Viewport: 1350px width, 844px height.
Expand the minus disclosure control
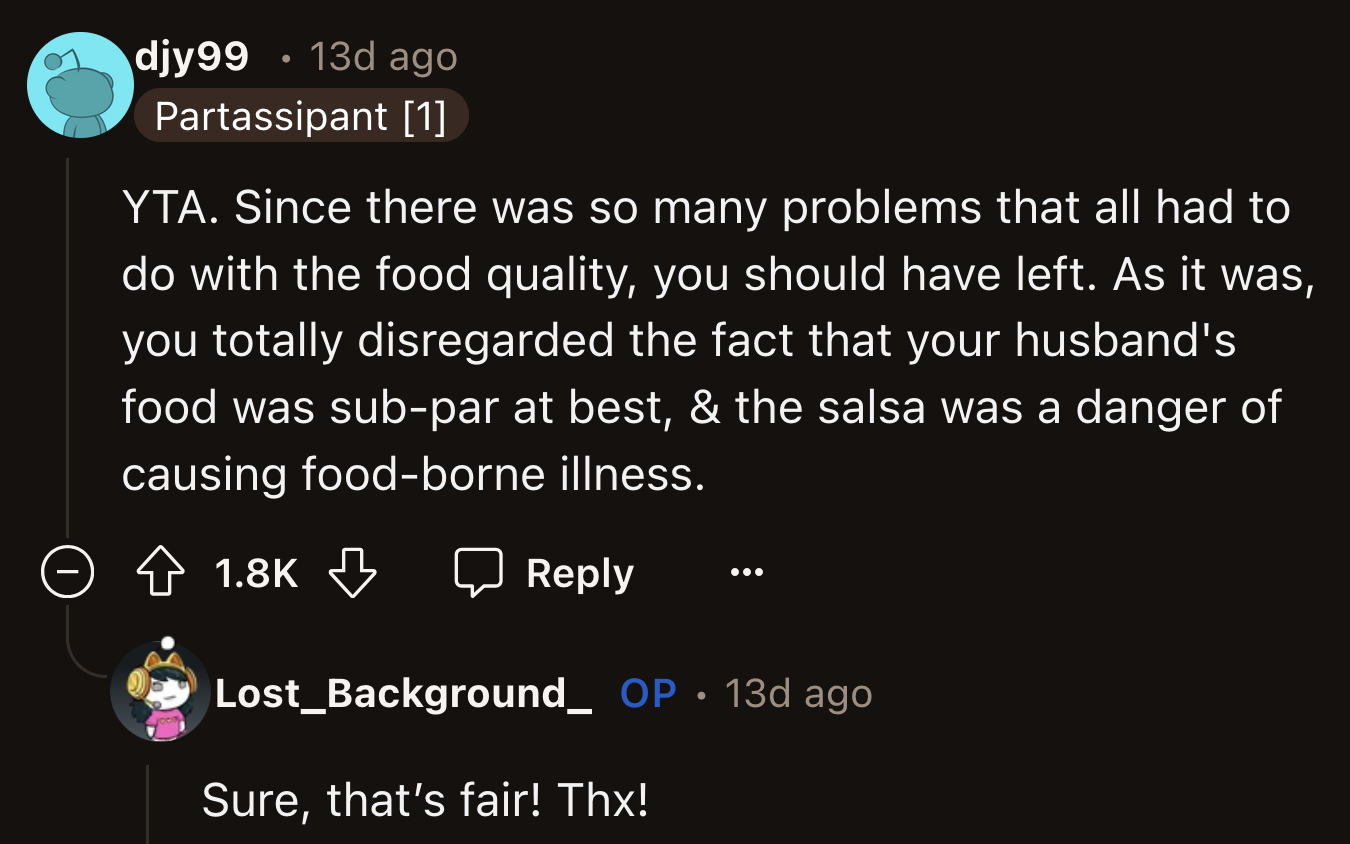[x=68, y=571]
